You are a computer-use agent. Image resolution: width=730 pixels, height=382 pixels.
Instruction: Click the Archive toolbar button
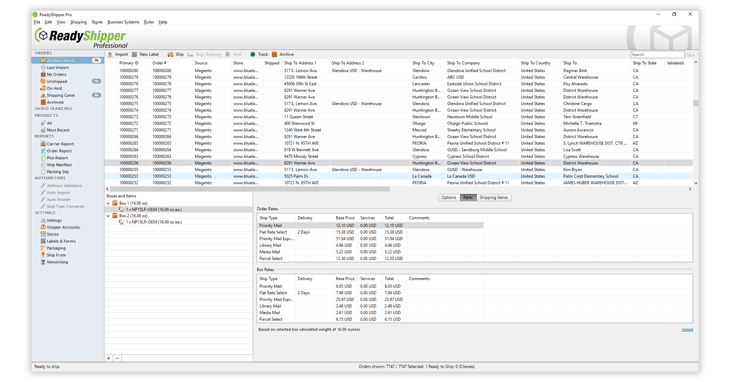pos(283,54)
